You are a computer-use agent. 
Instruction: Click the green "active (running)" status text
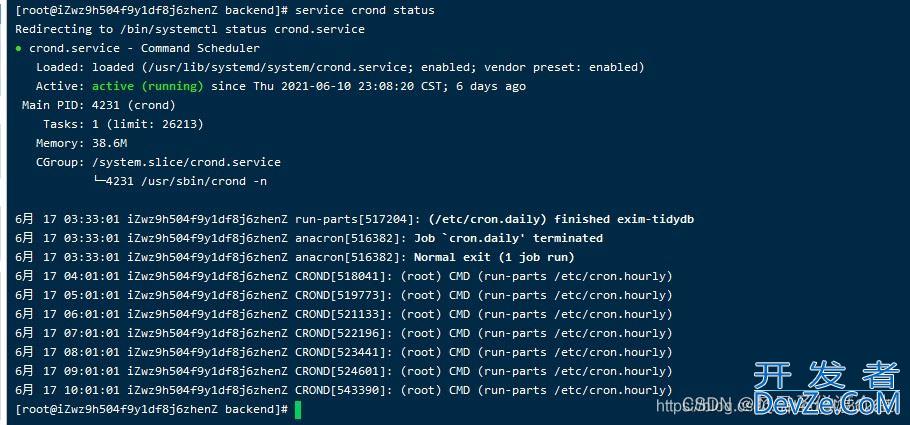tap(154, 86)
